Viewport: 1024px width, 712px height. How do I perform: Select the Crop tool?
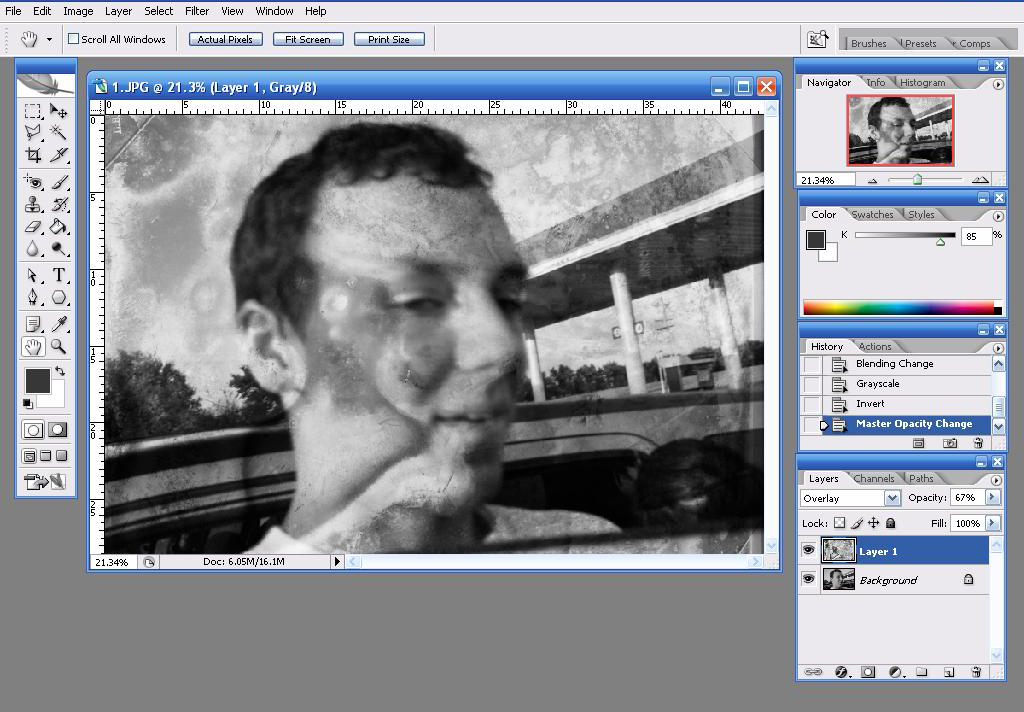32,154
